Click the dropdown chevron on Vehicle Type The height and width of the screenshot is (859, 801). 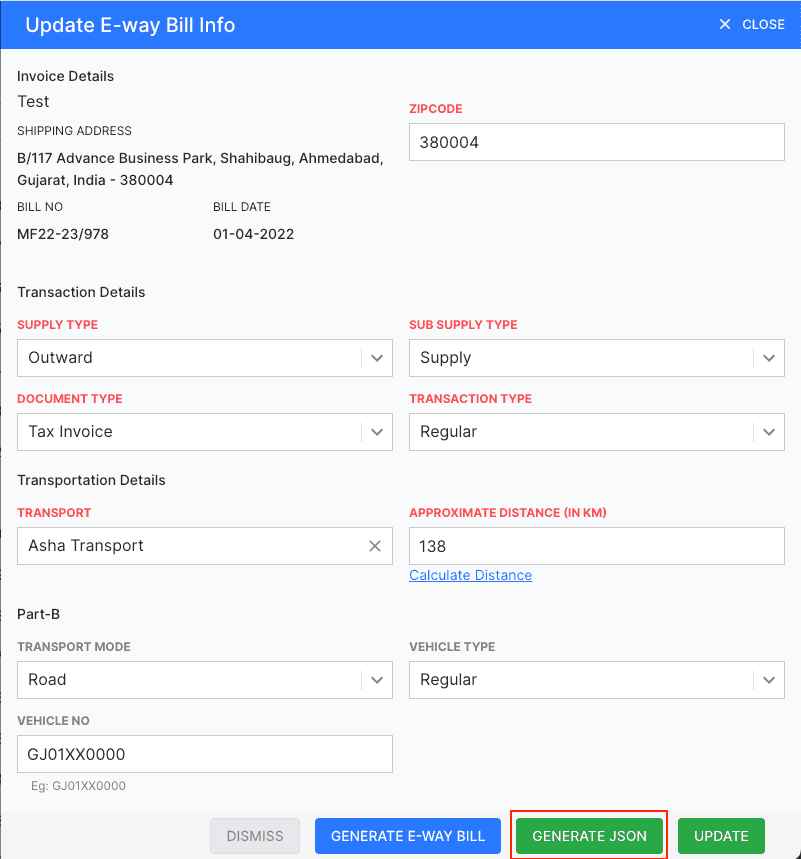pyautogui.click(x=769, y=680)
